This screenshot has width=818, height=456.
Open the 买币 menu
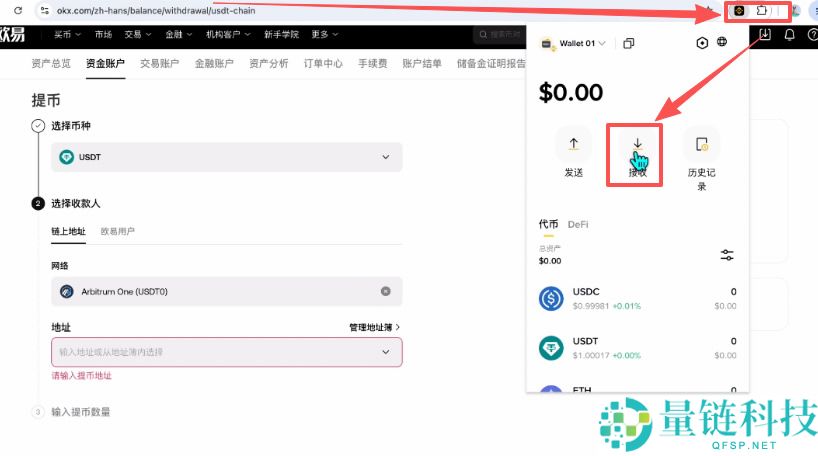click(67, 34)
